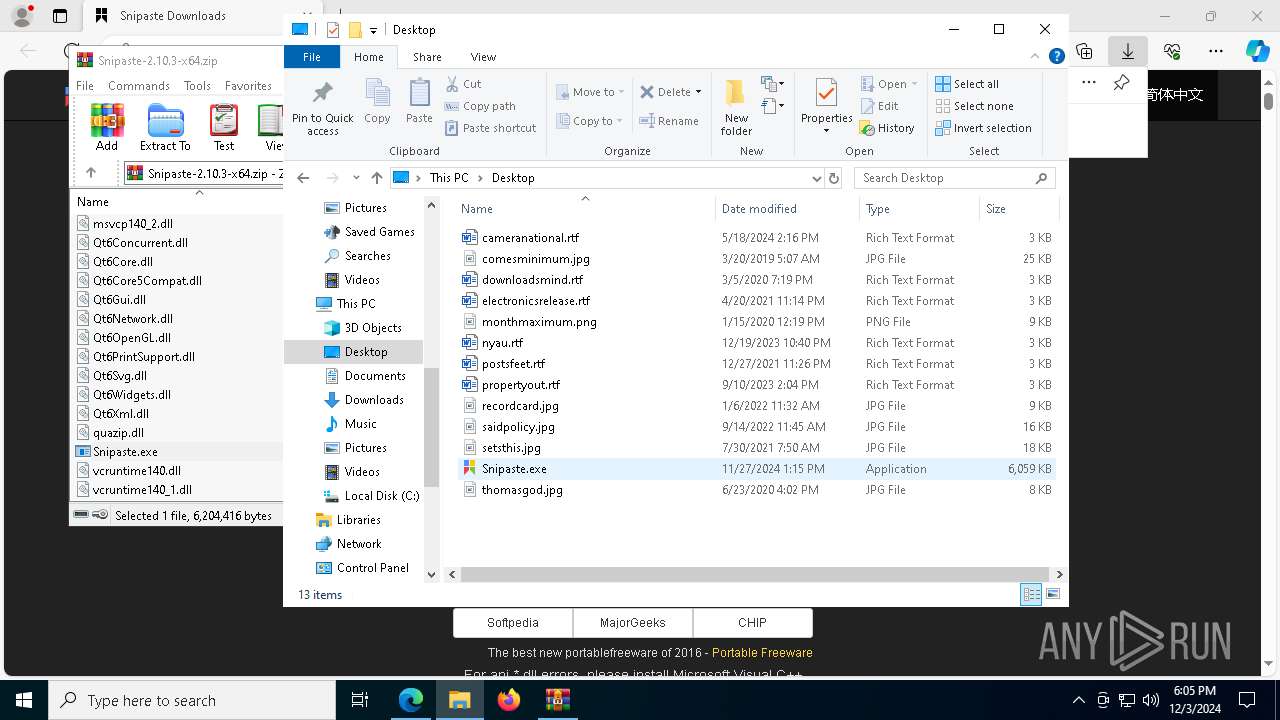The image size is (1280, 720).
Task: Click This PC in address breadcrumb
Action: tap(449, 178)
